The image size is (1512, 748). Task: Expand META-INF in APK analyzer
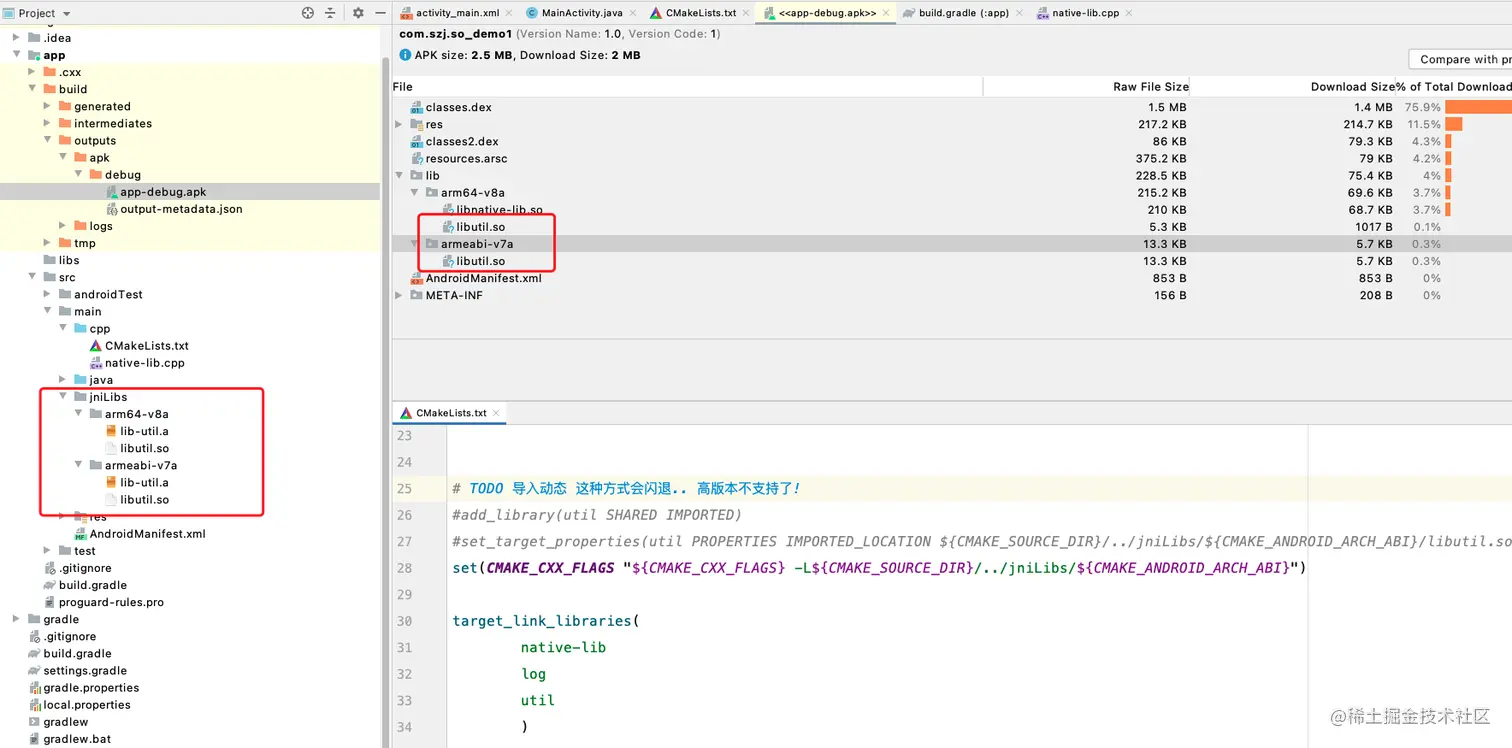pos(400,295)
